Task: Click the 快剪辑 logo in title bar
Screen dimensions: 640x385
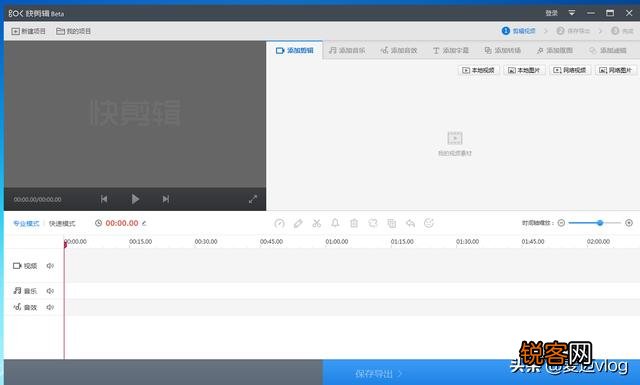Action: point(36,13)
